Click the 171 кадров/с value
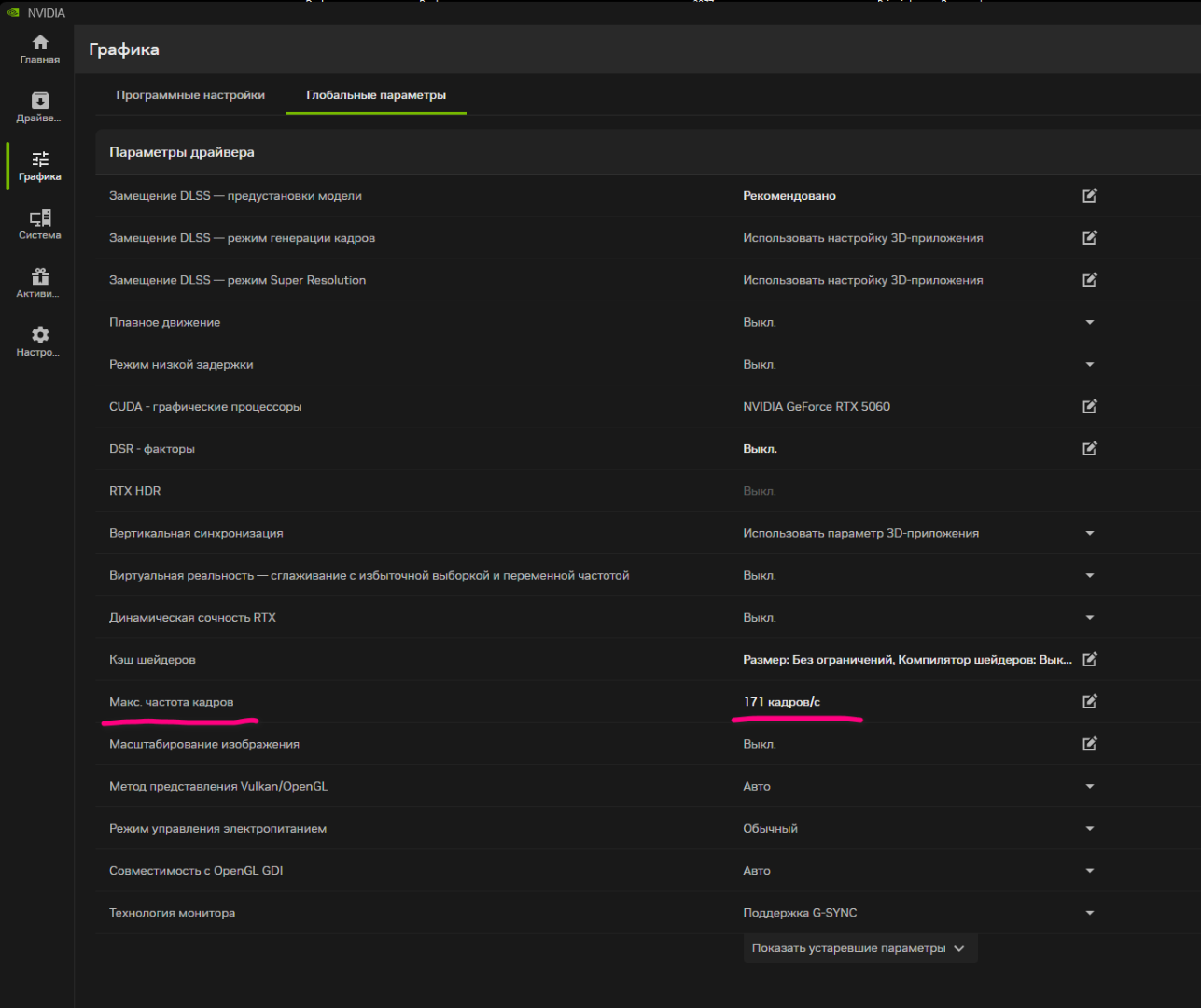The height and width of the screenshot is (1008, 1201). coord(781,702)
